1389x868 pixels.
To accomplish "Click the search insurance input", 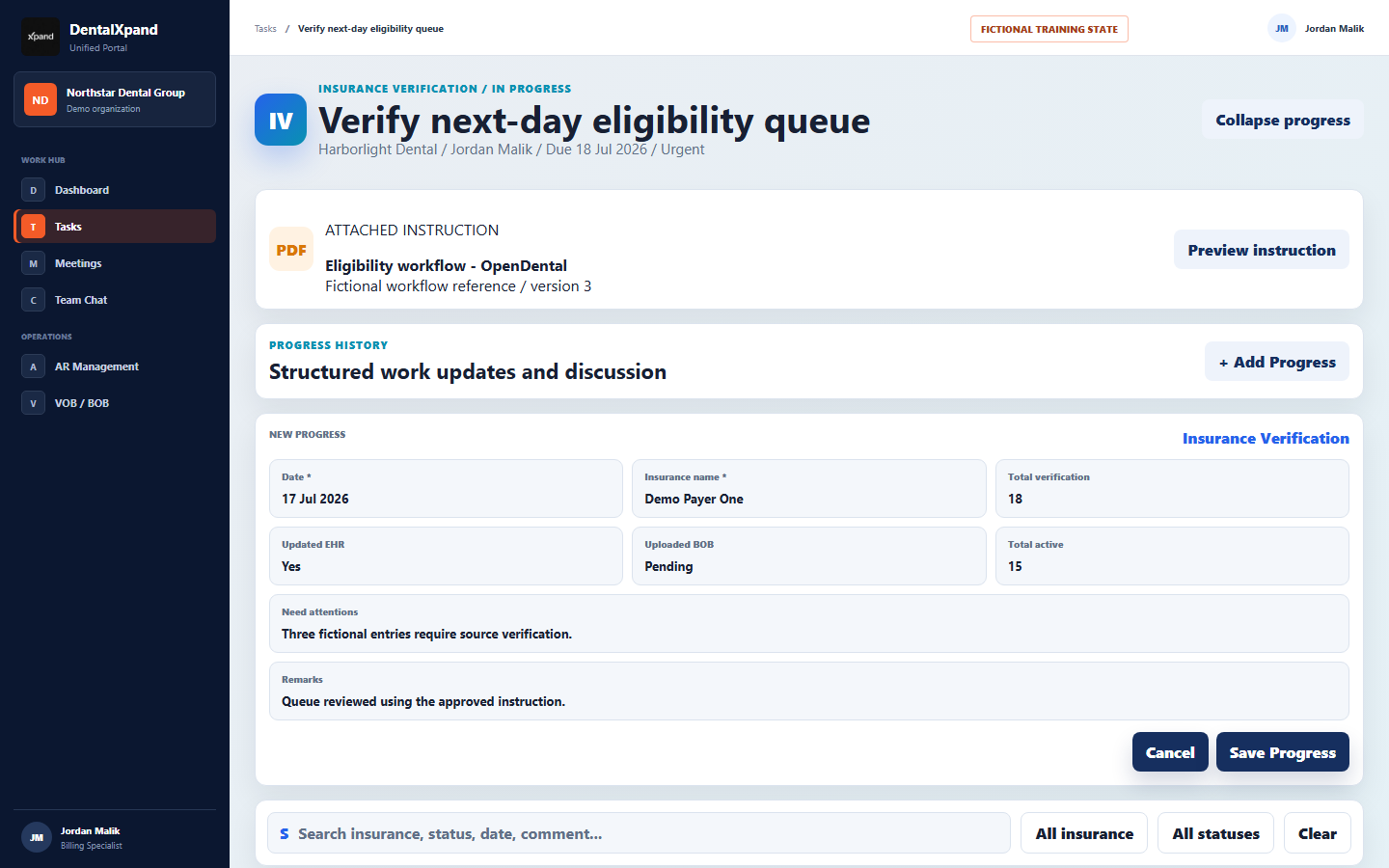I will (x=639, y=833).
